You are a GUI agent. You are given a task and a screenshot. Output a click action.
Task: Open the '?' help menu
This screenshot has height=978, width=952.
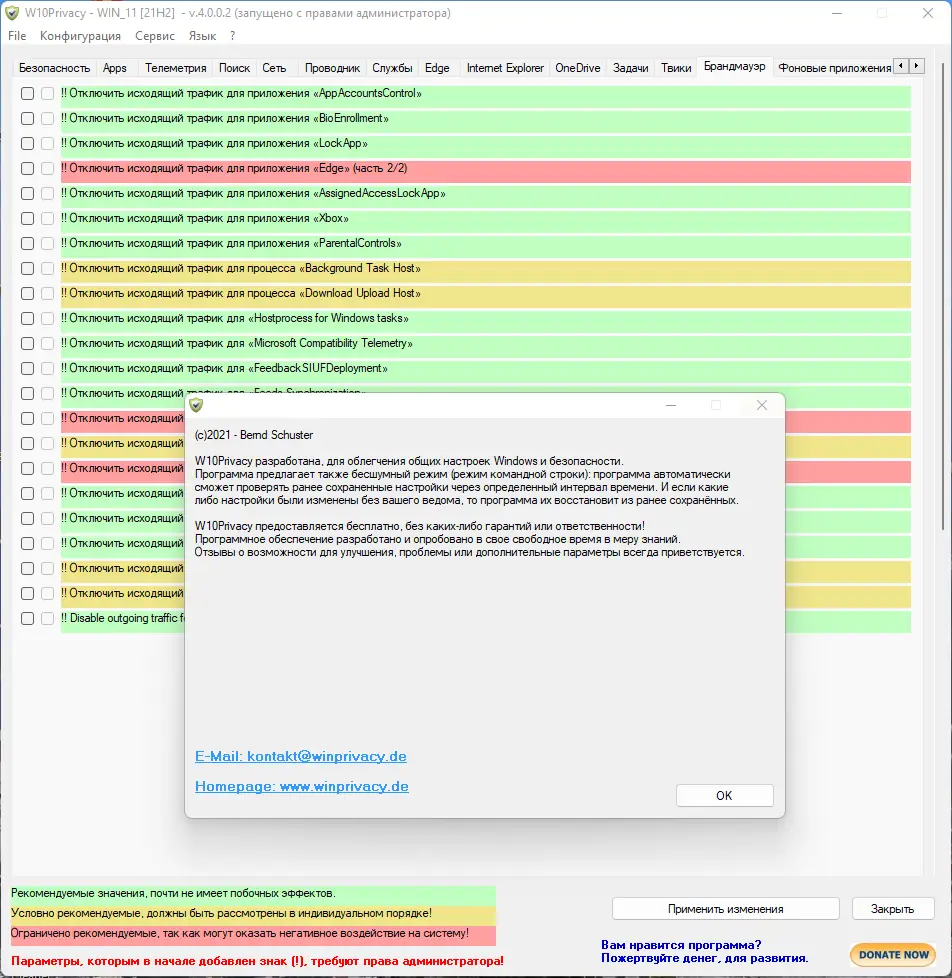coord(233,36)
